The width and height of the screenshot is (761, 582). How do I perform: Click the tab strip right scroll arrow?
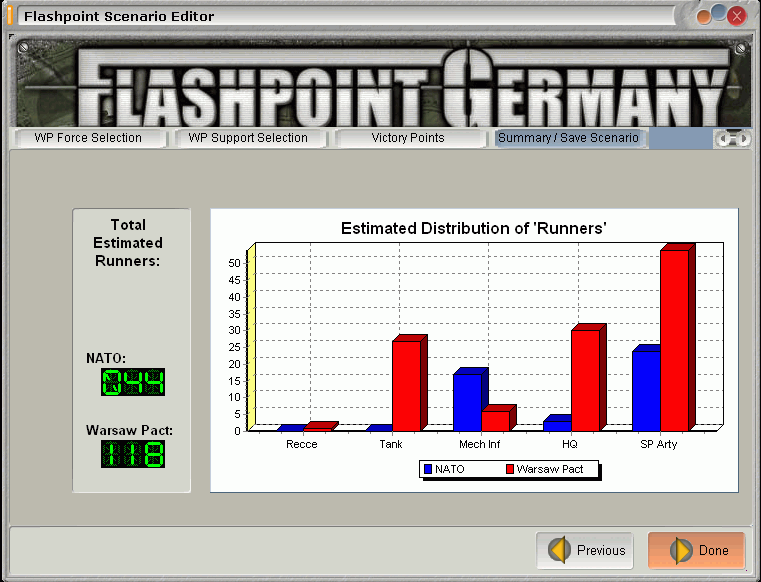point(743,139)
